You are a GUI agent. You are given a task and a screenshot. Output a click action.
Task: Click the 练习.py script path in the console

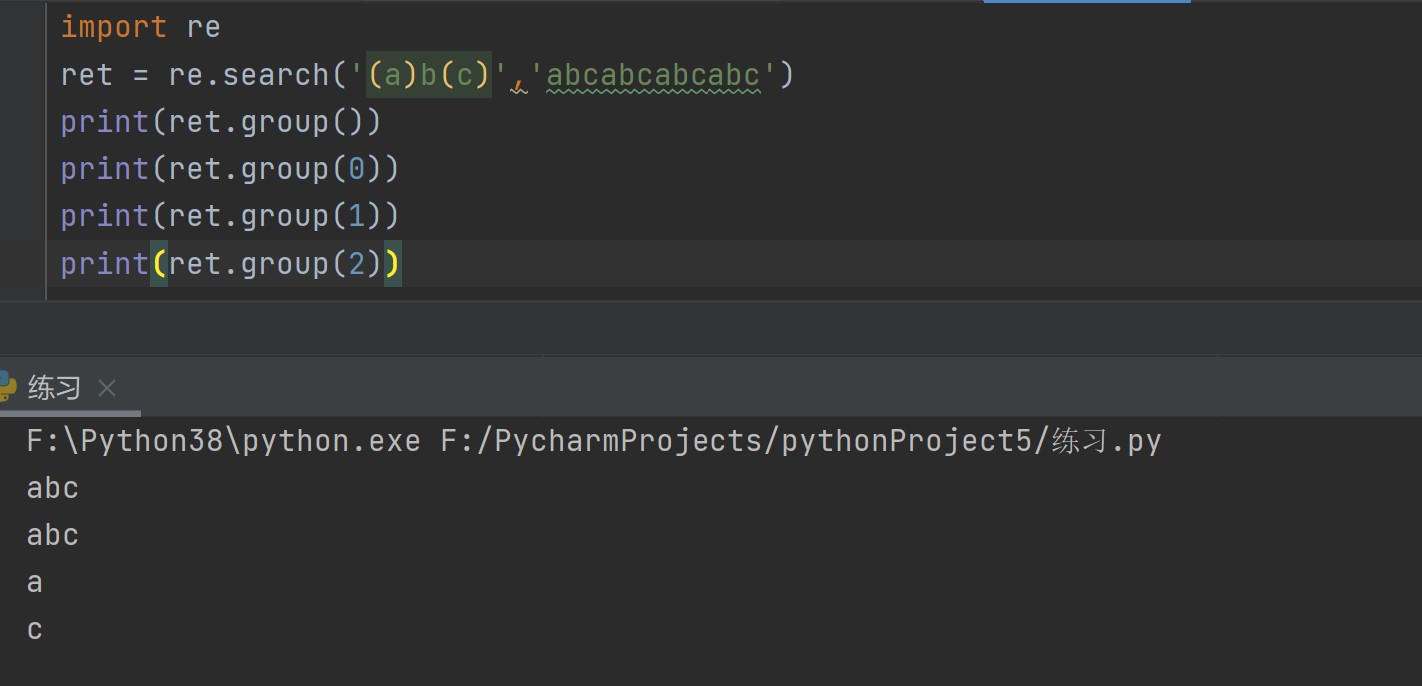pyautogui.click(x=1106, y=441)
